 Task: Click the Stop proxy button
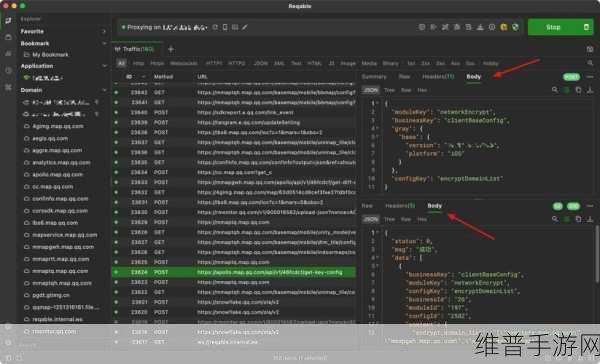[x=553, y=27]
